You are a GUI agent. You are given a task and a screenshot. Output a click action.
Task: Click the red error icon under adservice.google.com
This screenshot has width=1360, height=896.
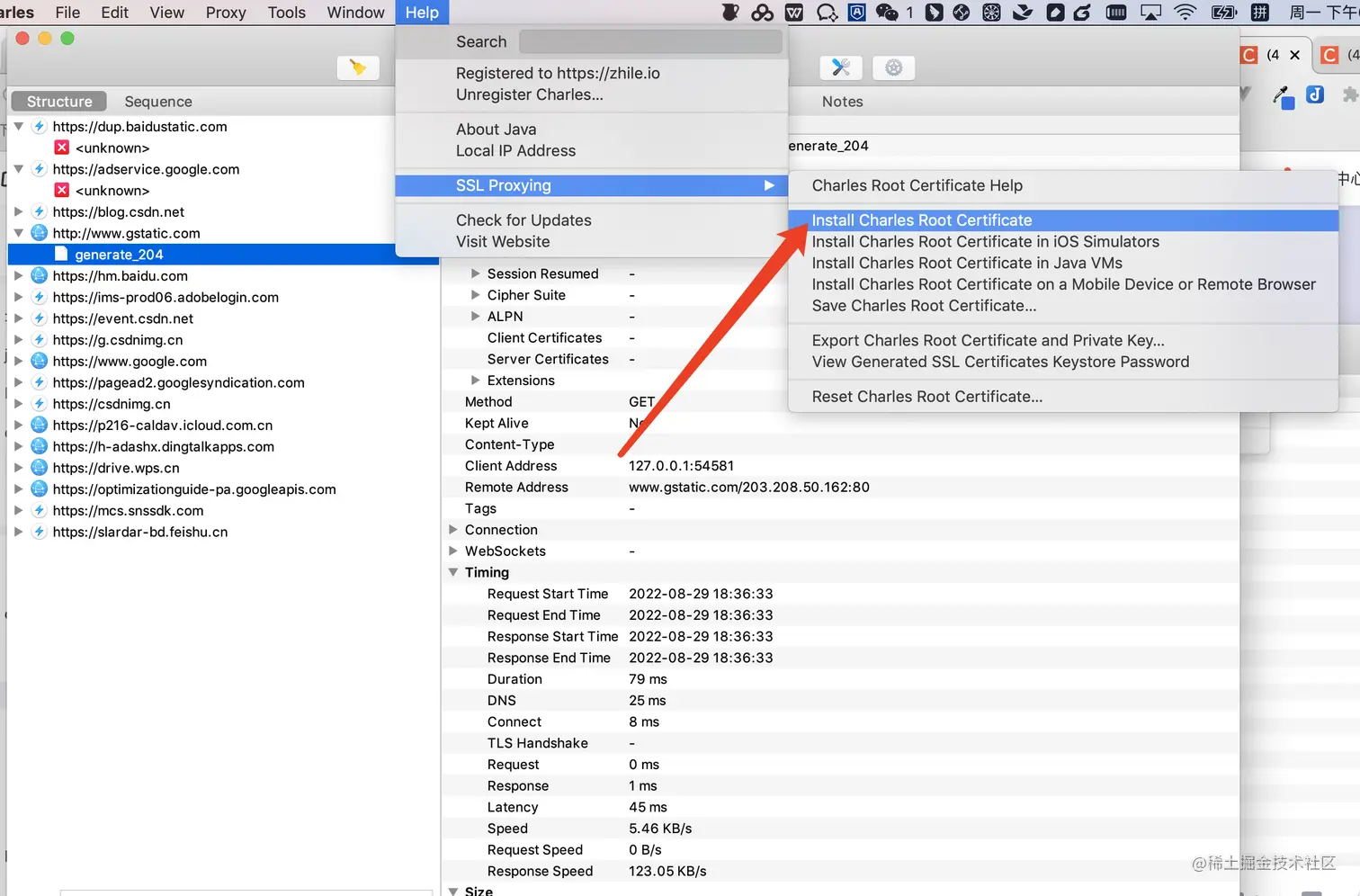62,190
